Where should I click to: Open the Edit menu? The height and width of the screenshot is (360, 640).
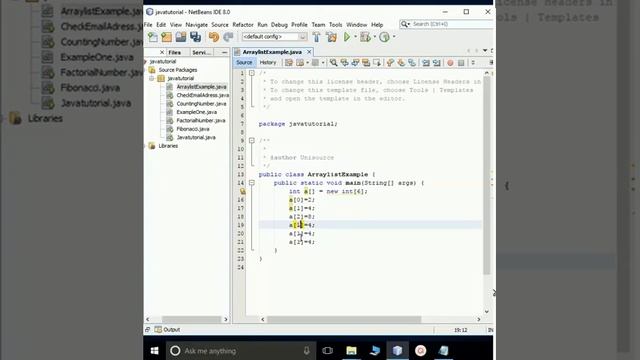161,24
